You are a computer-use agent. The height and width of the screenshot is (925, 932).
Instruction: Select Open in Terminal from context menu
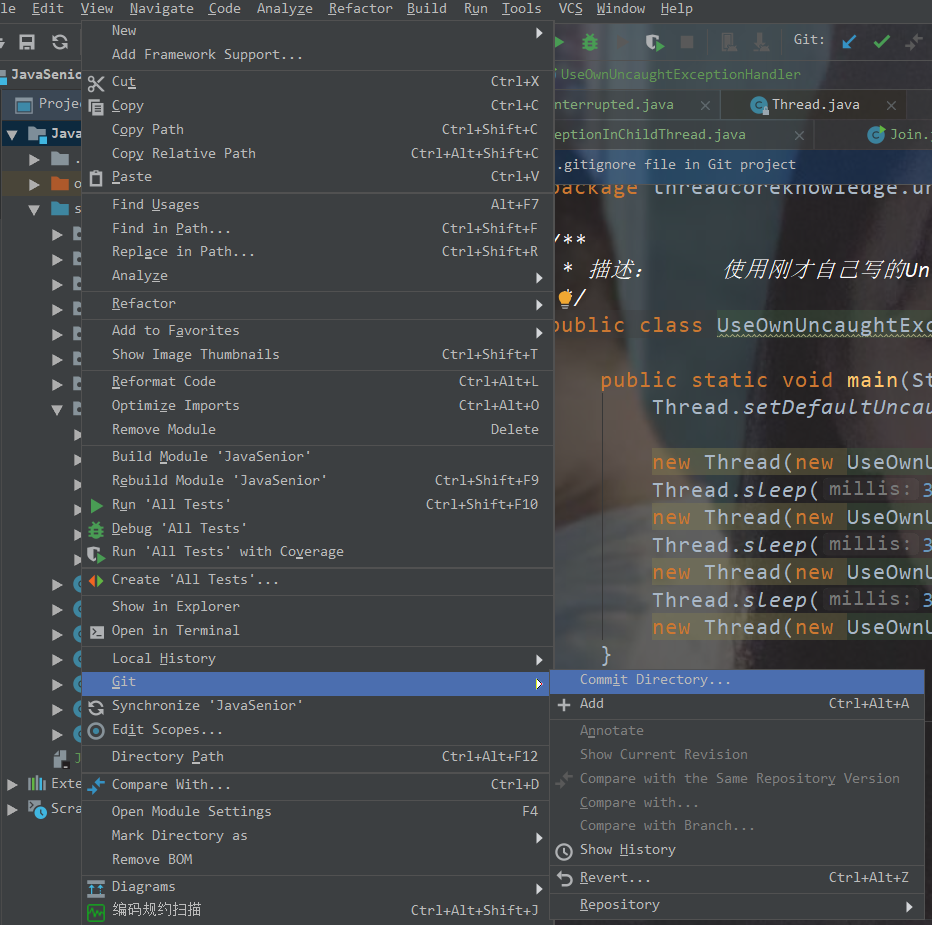point(175,631)
